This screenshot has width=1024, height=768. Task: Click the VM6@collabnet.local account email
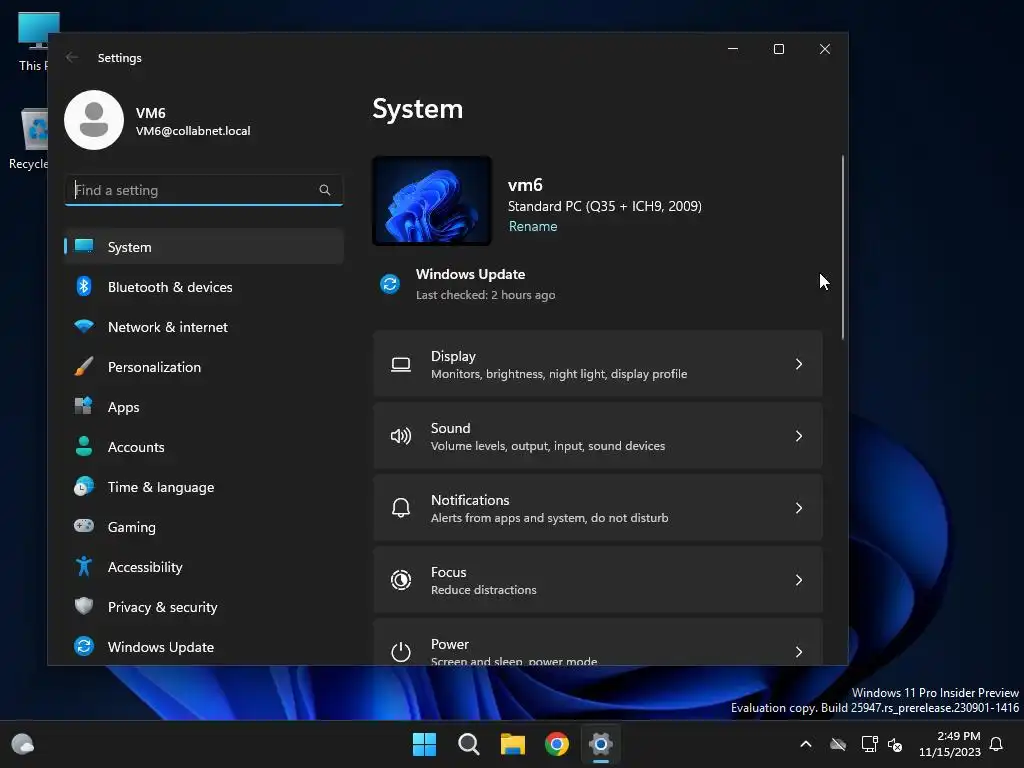193,131
